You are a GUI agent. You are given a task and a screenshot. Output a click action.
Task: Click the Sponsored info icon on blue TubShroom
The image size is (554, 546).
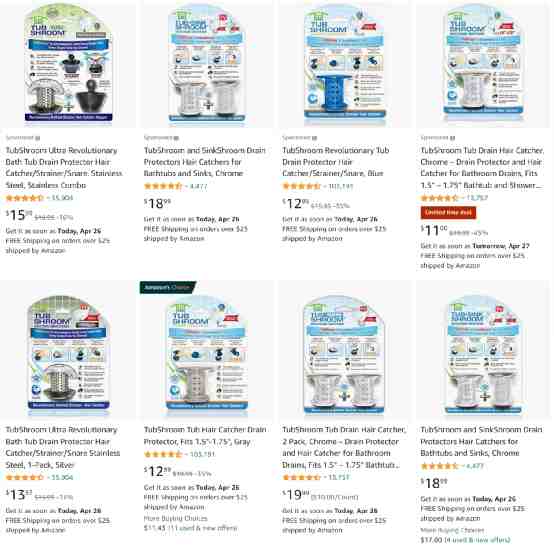(314, 138)
